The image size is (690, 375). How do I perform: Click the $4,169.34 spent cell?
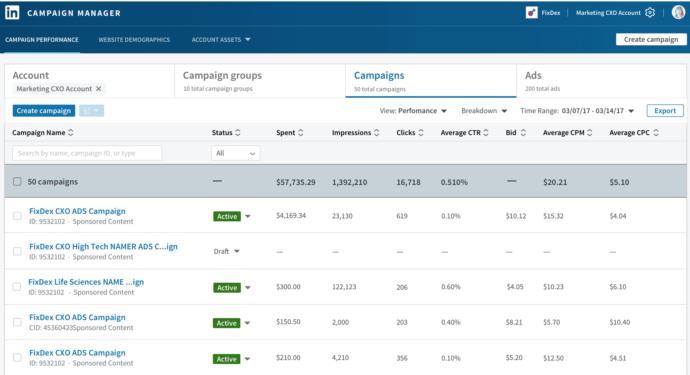pos(291,216)
